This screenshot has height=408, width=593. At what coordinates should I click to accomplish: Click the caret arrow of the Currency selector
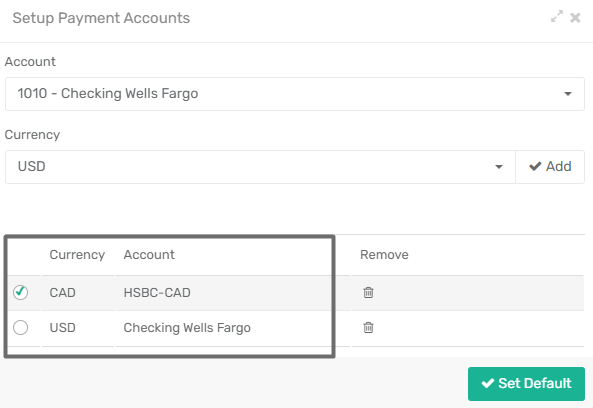click(499, 167)
